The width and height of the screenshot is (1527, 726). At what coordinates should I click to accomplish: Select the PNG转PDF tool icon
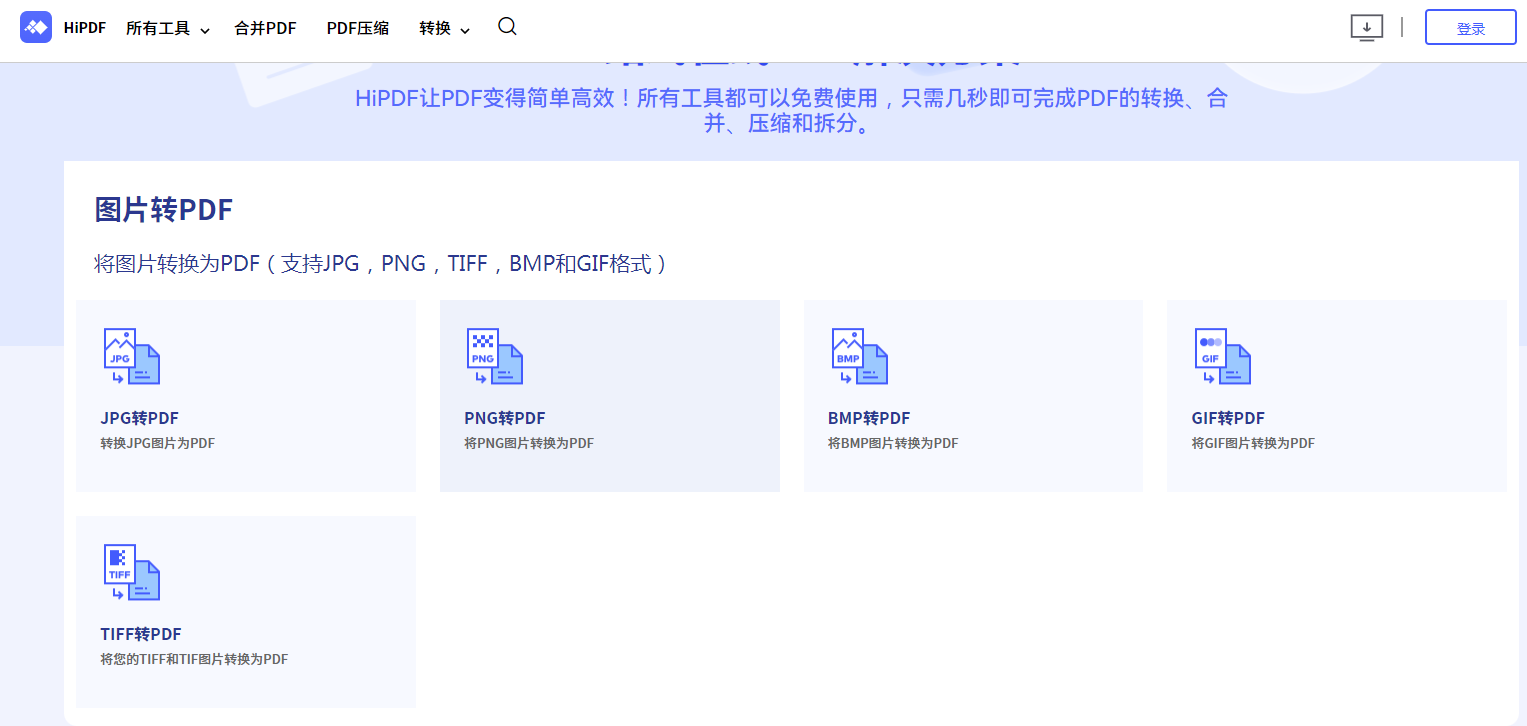(x=494, y=356)
